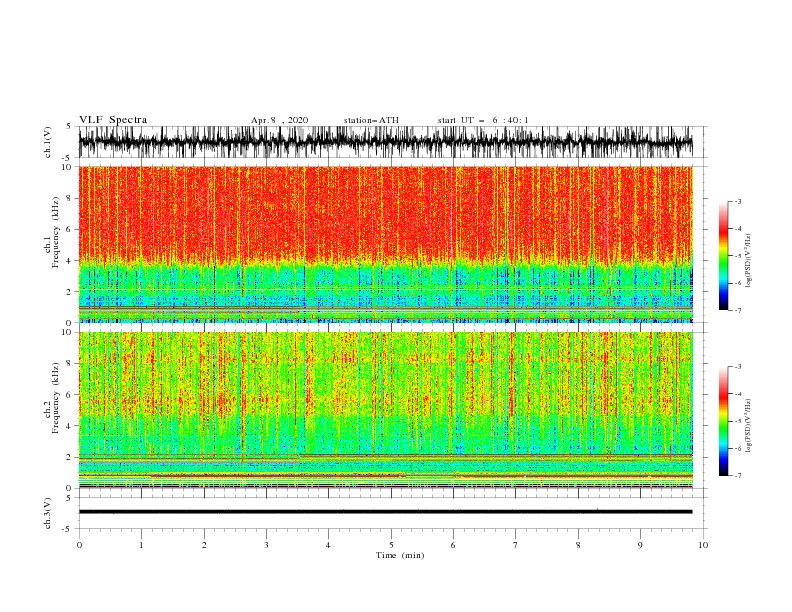Image resolution: width=792 pixels, height=612 pixels.
Task: Click the ch.1 voltage waveform trace
Action: coord(385,142)
